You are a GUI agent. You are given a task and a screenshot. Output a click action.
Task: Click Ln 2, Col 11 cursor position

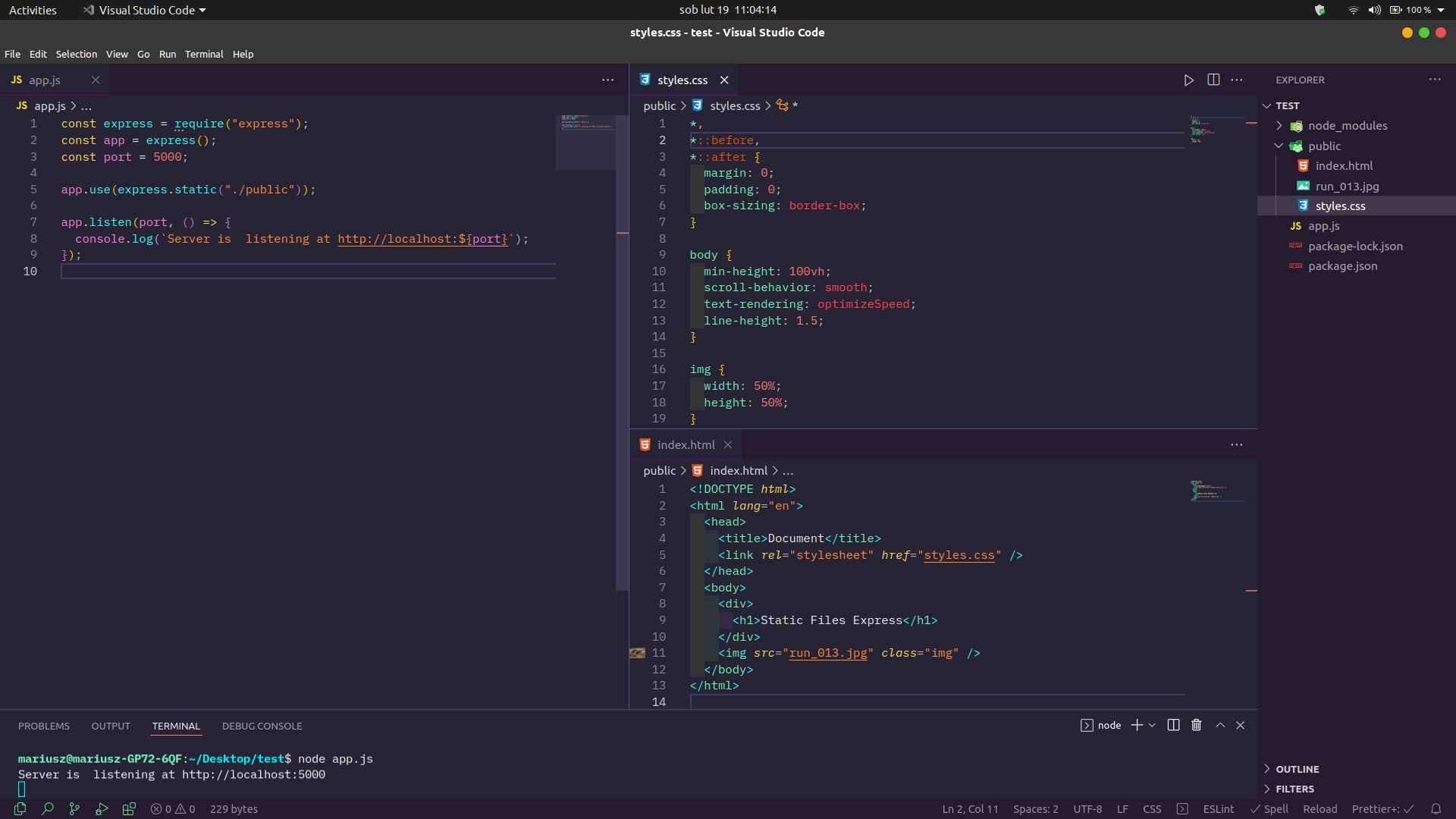[970, 809]
